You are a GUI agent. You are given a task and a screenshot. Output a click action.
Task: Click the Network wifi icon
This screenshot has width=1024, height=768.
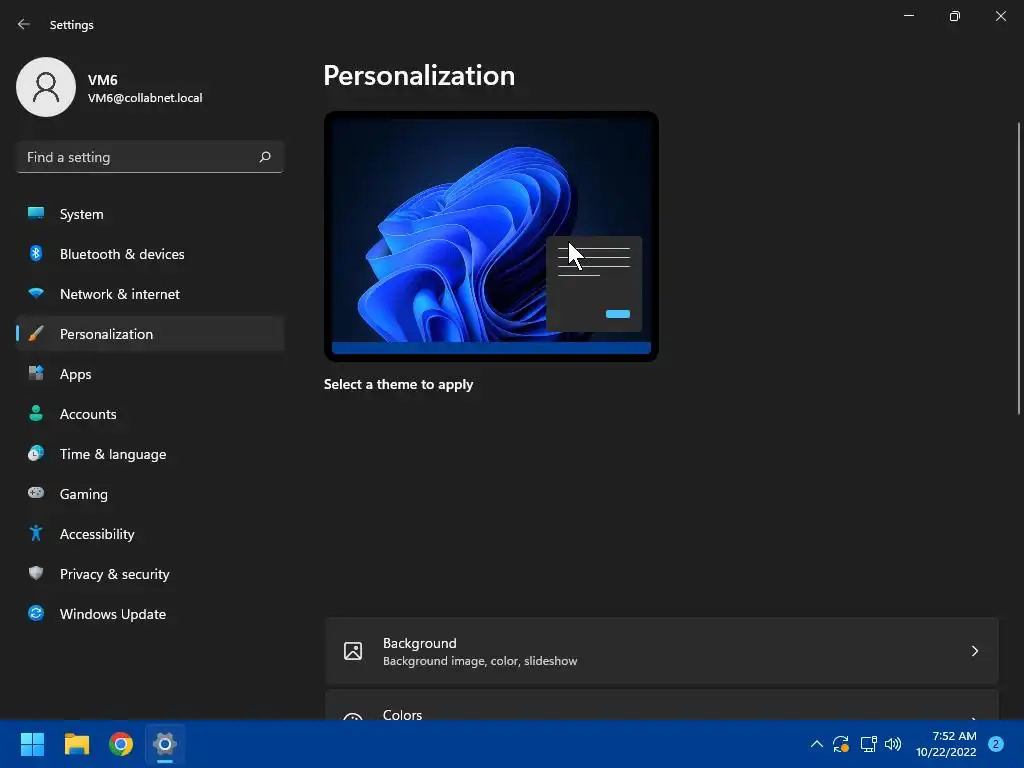(x=36, y=293)
